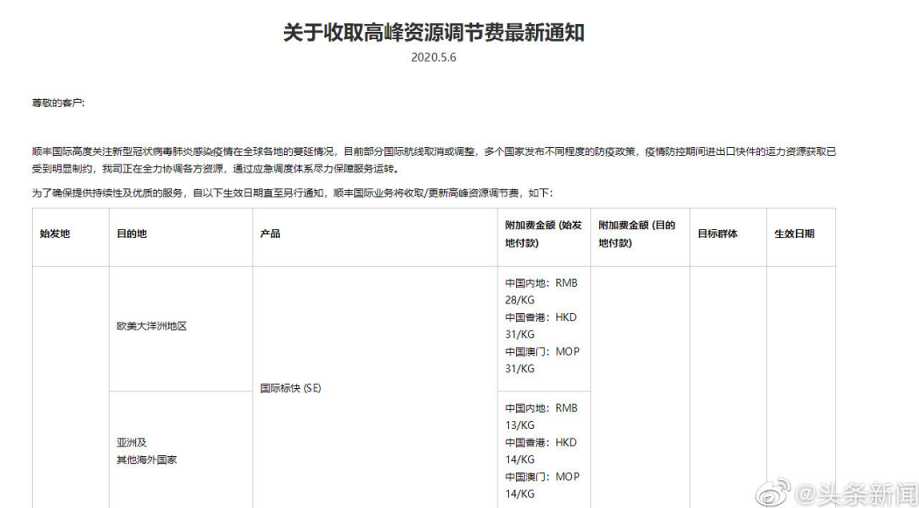The width and height of the screenshot is (919, 508).
Task: Click the paragraph starting 顺丰国际高度关注
Action: point(434,160)
